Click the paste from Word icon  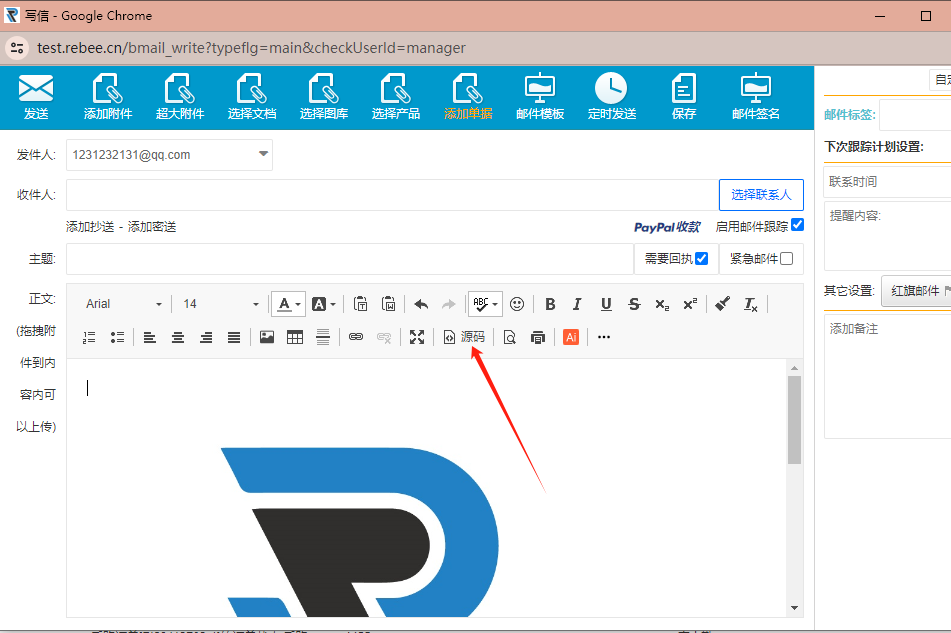click(389, 304)
